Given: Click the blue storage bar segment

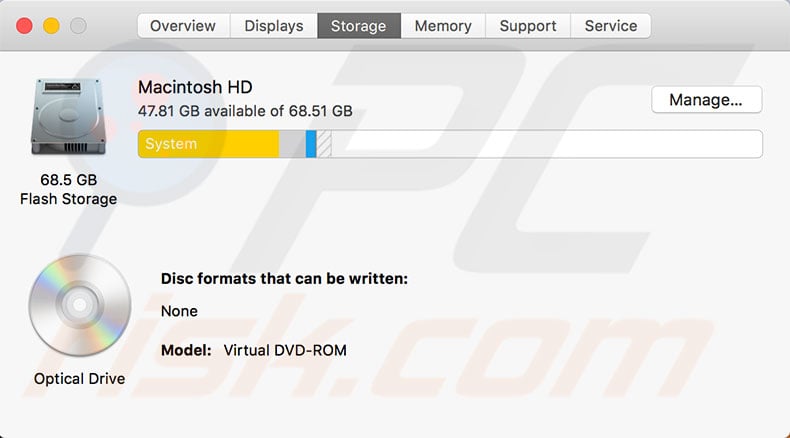Looking at the screenshot, I should [x=311, y=144].
